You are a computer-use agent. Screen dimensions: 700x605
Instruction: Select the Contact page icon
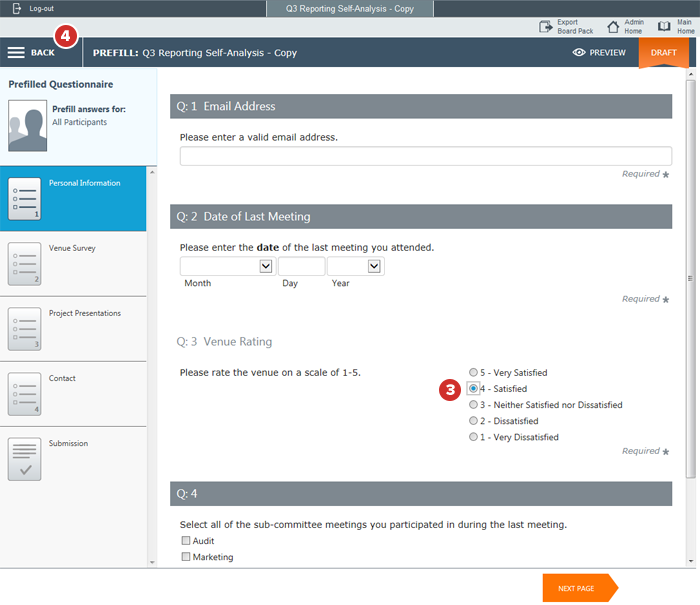pos(24,394)
